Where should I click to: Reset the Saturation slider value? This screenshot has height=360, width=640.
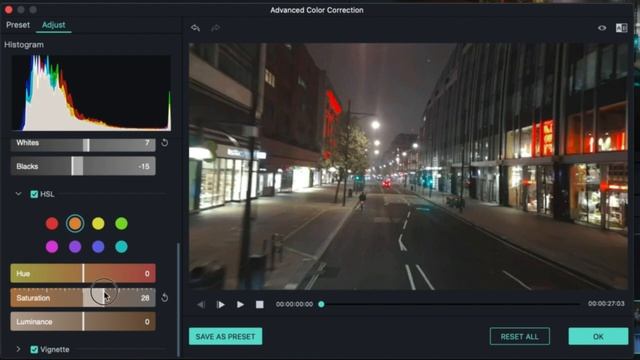click(164, 298)
